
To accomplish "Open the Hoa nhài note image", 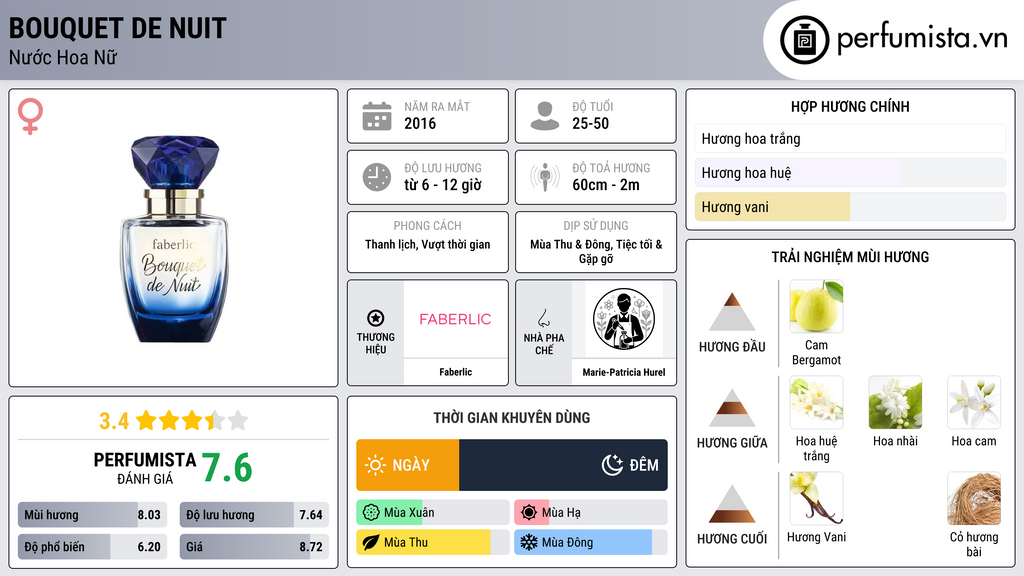I will coord(895,402).
